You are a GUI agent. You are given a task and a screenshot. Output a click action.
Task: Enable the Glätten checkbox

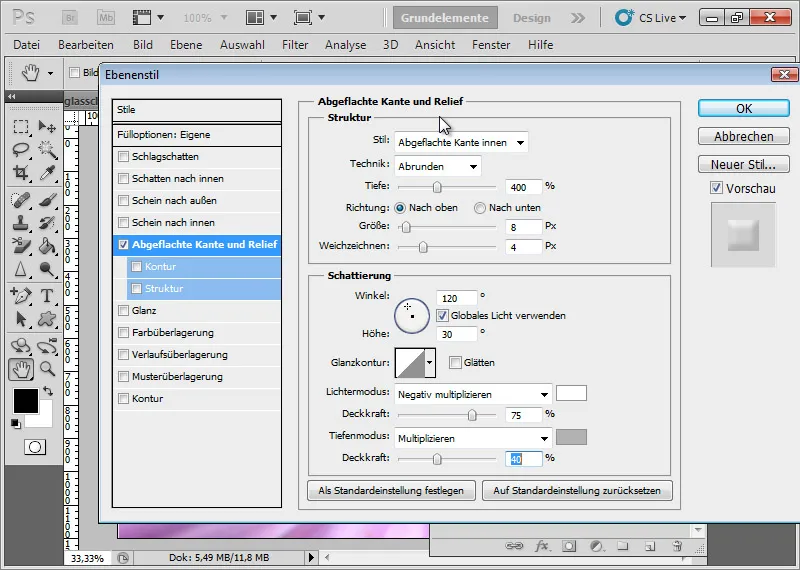(x=455, y=363)
